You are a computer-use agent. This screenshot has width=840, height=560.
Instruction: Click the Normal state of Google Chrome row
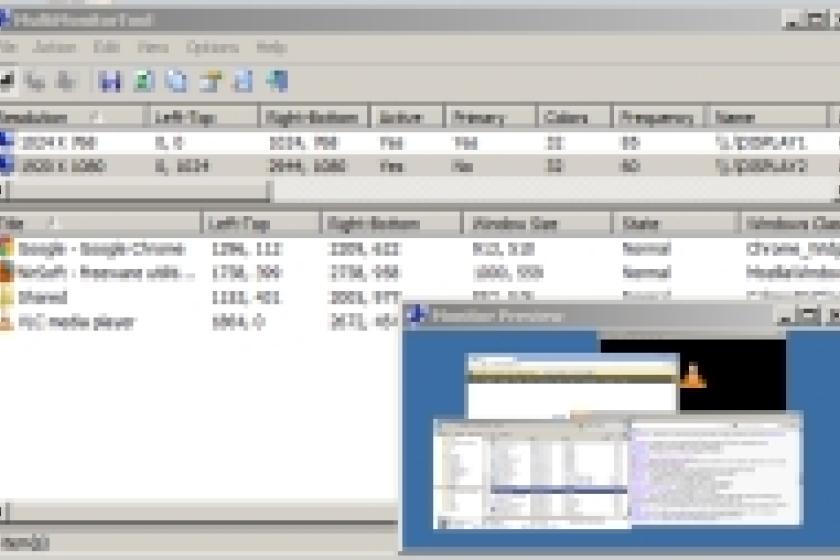pyautogui.click(x=647, y=249)
